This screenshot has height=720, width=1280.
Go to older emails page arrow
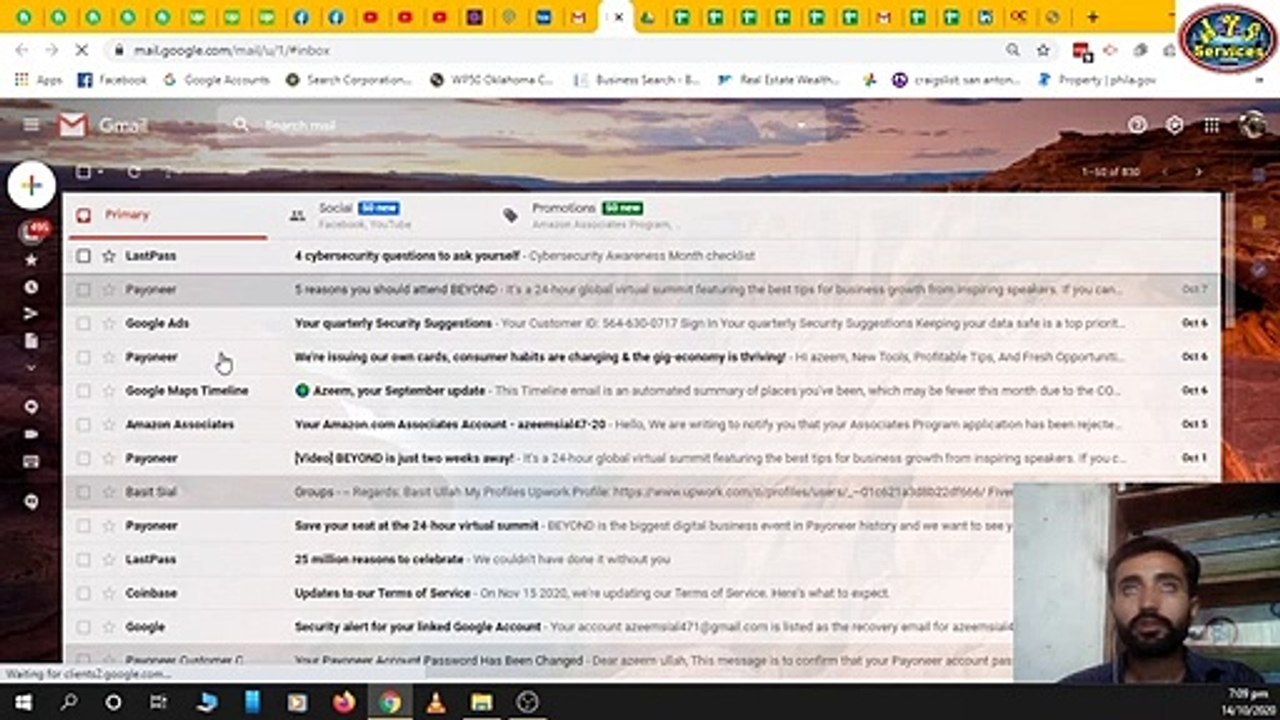click(1198, 172)
